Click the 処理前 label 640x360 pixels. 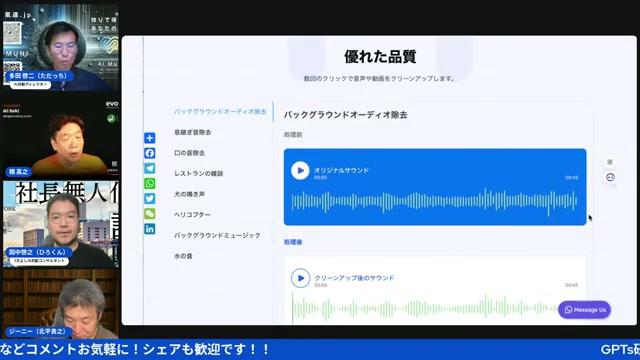(x=293, y=135)
